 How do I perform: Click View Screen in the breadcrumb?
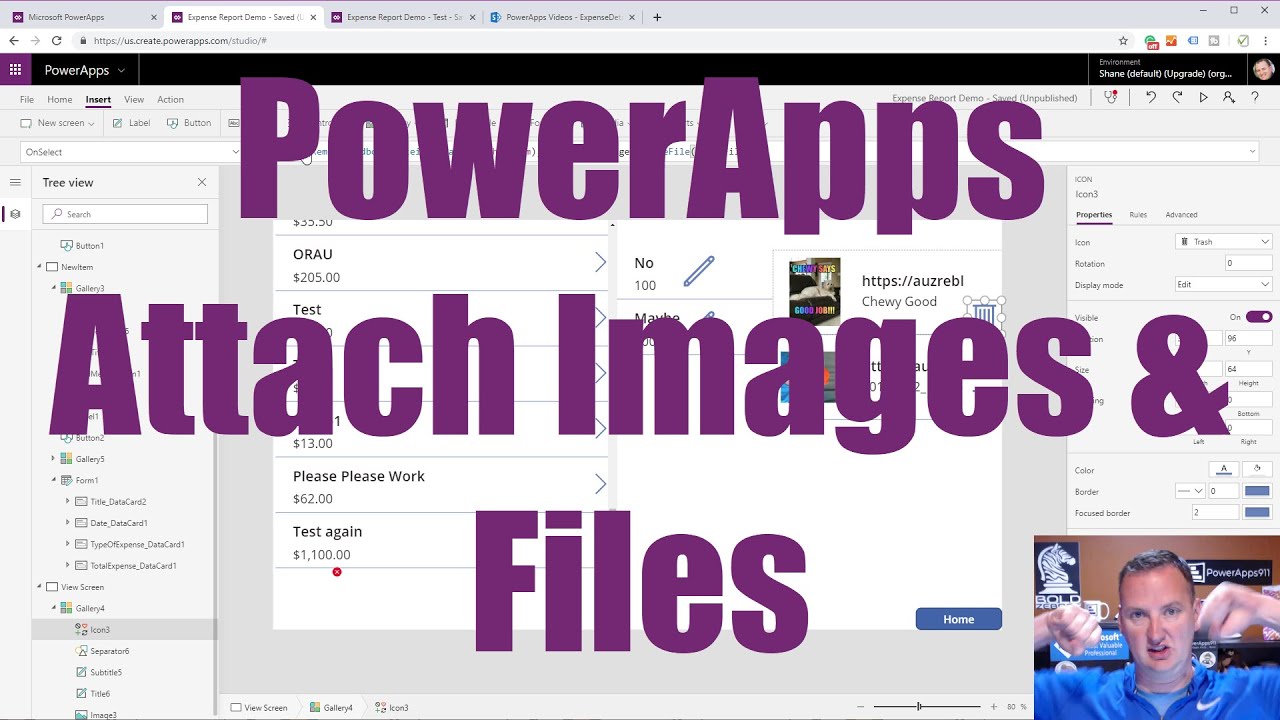pyautogui.click(x=259, y=707)
